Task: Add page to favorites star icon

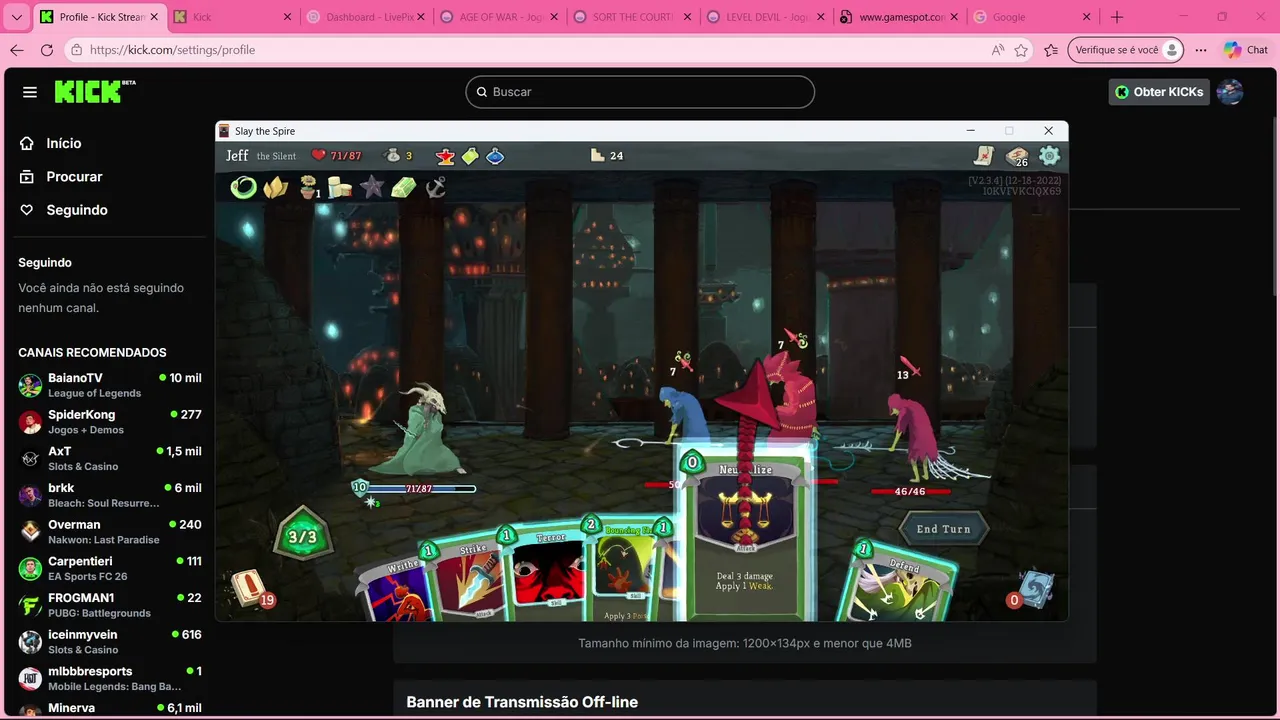Action: 1021,50
